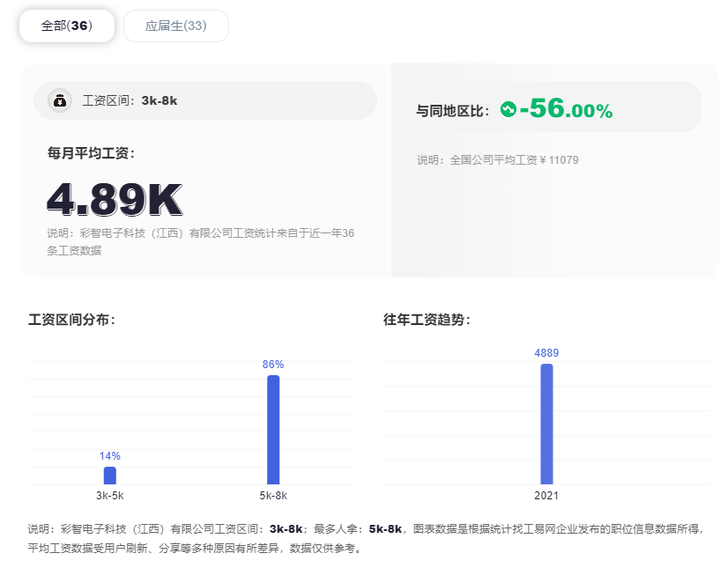The width and height of the screenshot is (720, 568).
Task: Click the note about 近一年36条工资数据
Action: click(201, 242)
